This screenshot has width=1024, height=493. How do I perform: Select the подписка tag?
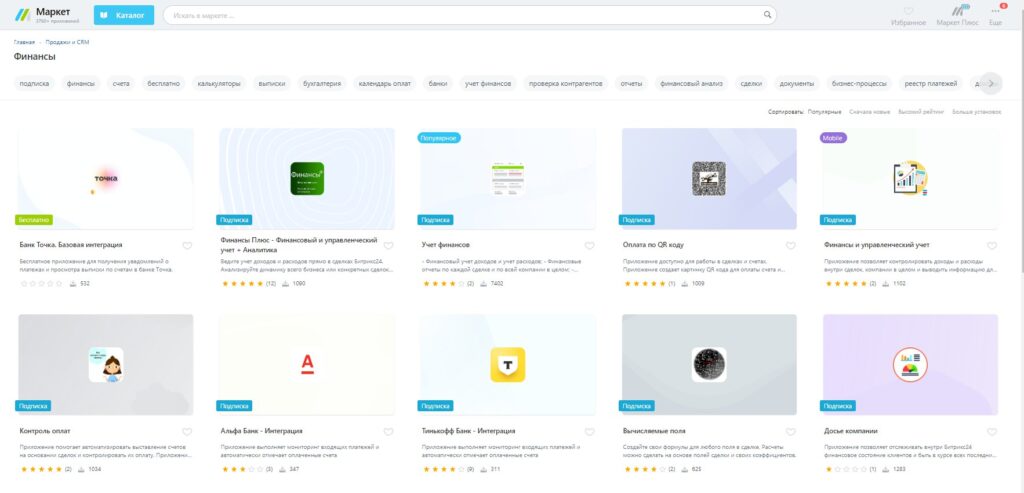click(34, 84)
